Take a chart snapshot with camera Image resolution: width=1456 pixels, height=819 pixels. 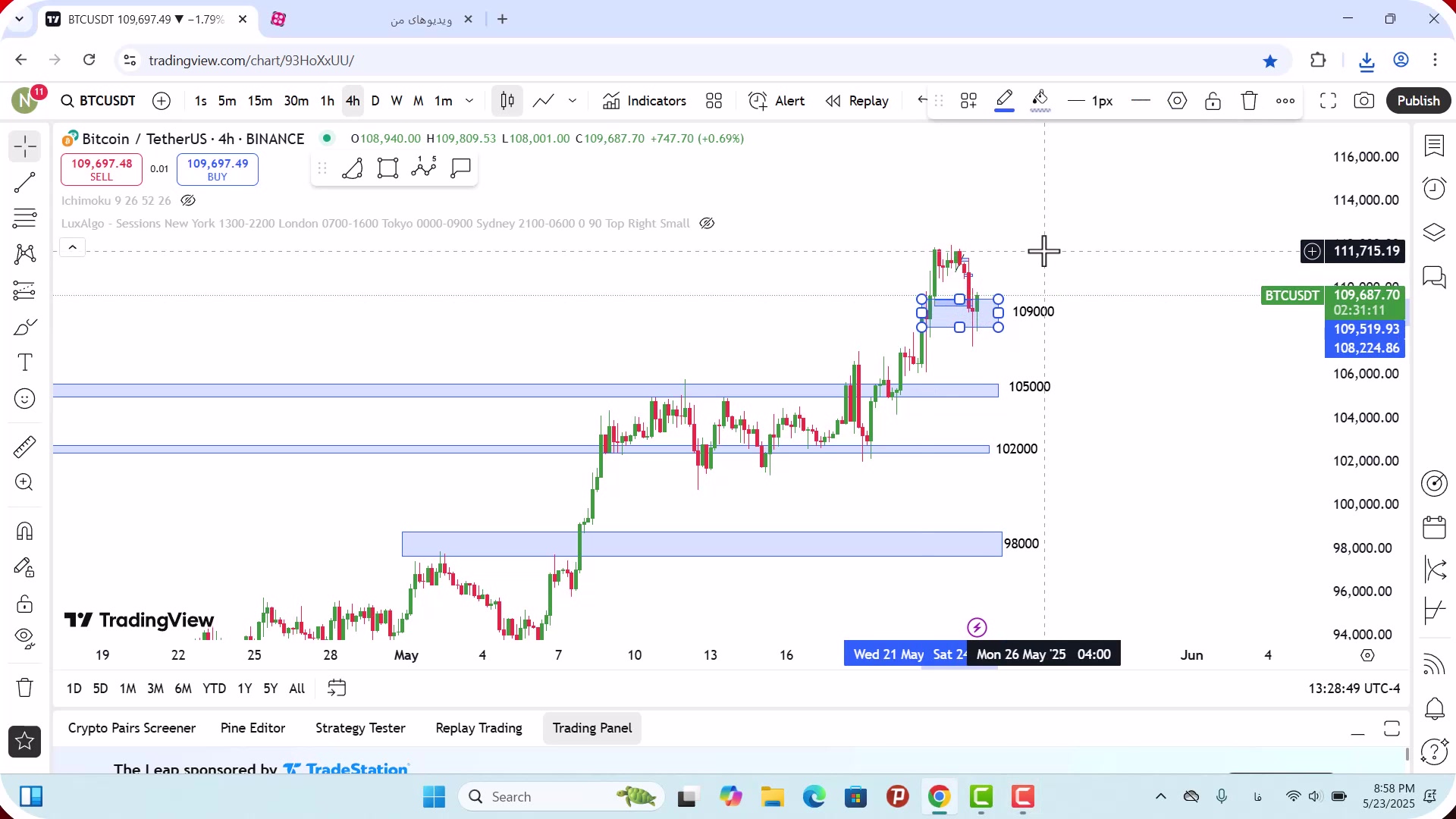(x=1364, y=101)
